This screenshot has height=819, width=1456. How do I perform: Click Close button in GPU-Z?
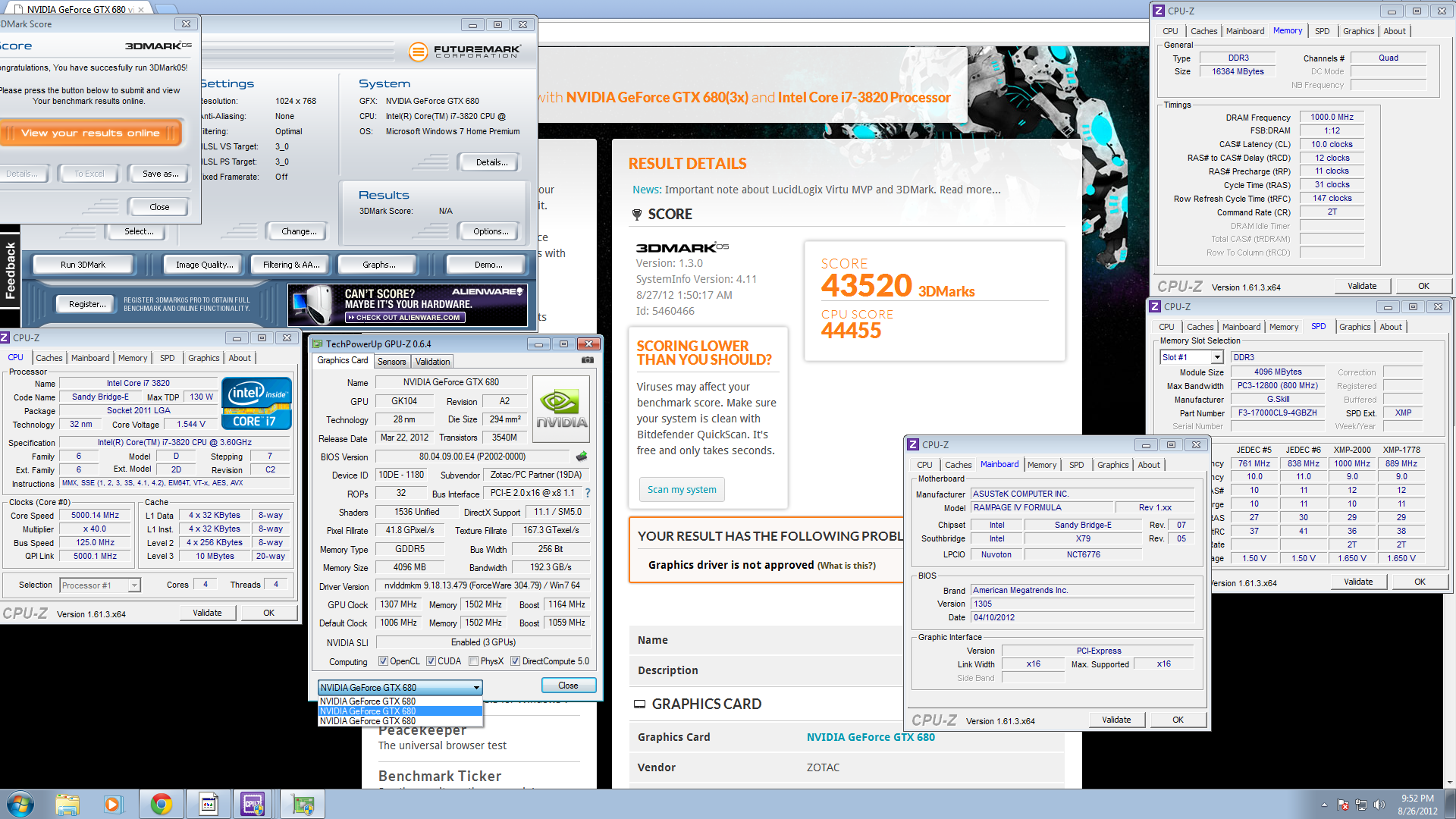tap(568, 686)
